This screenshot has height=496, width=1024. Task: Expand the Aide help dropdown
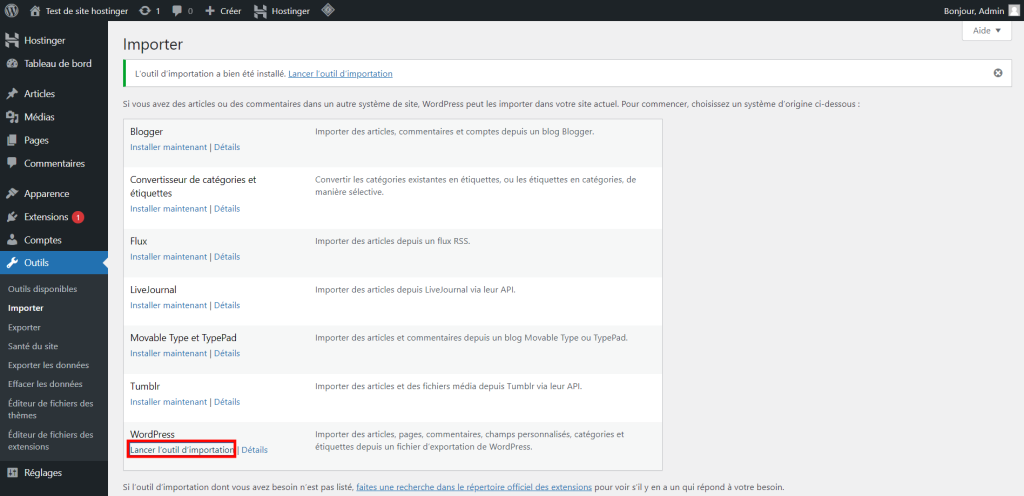point(986,31)
